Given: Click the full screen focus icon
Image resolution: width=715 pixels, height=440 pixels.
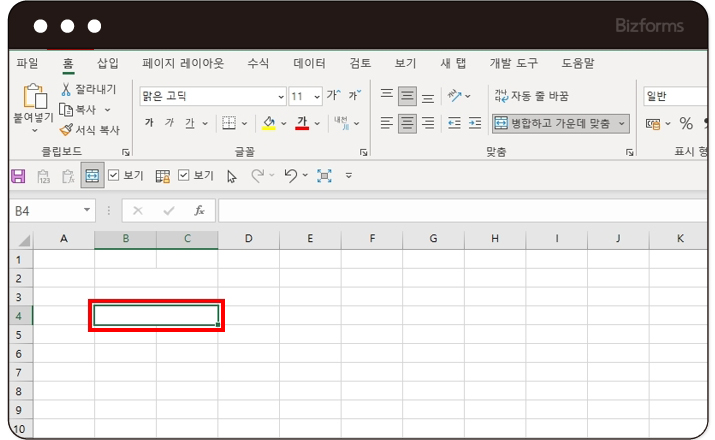Looking at the screenshot, I should [x=324, y=176].
